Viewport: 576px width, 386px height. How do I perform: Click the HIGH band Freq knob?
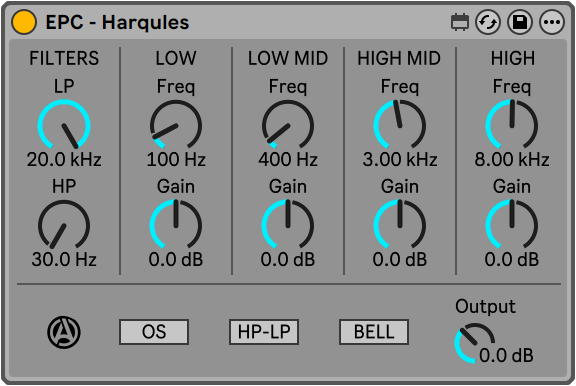pyautogui.click(x=512, y=126)
